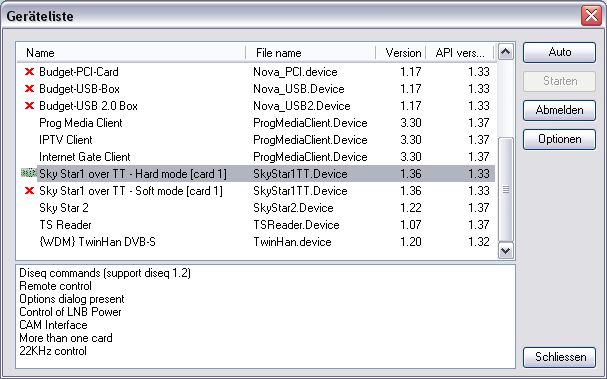
Task: Click red X icon beside Budget-USB-Box
Action: (29, 89)
